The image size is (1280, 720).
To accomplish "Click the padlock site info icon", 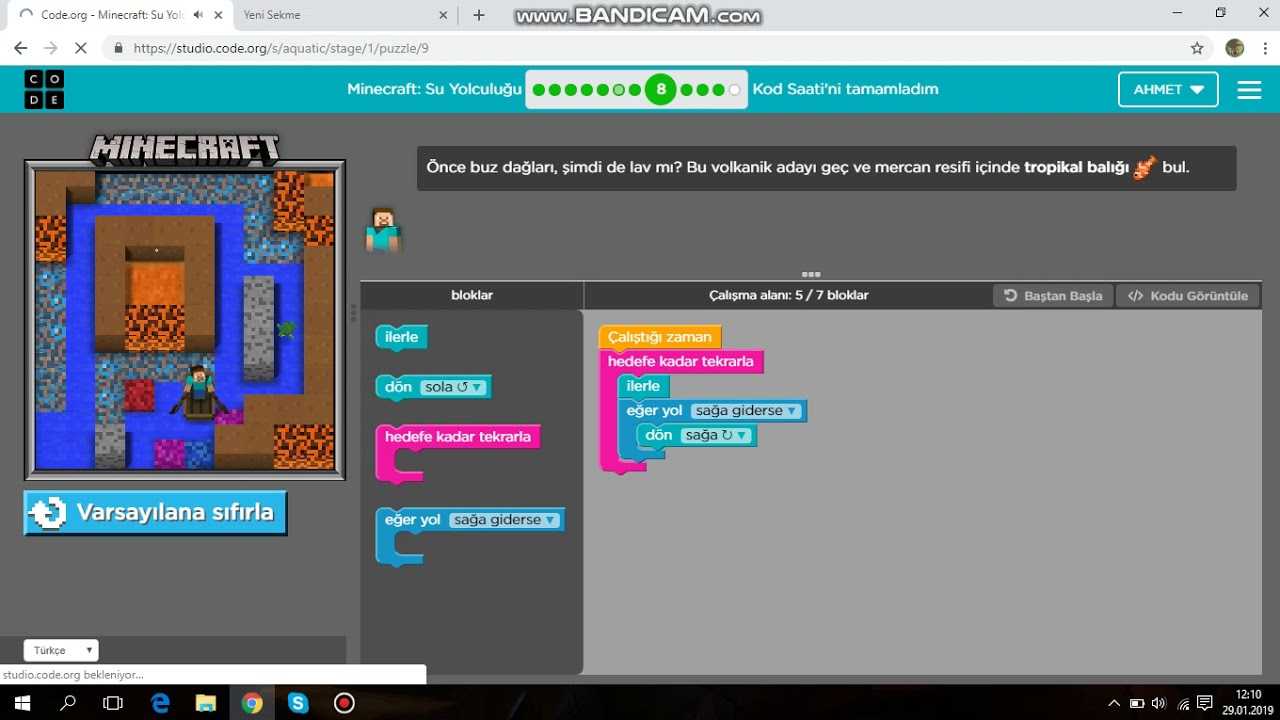I will pyautogui.click(x=119, y=48).
